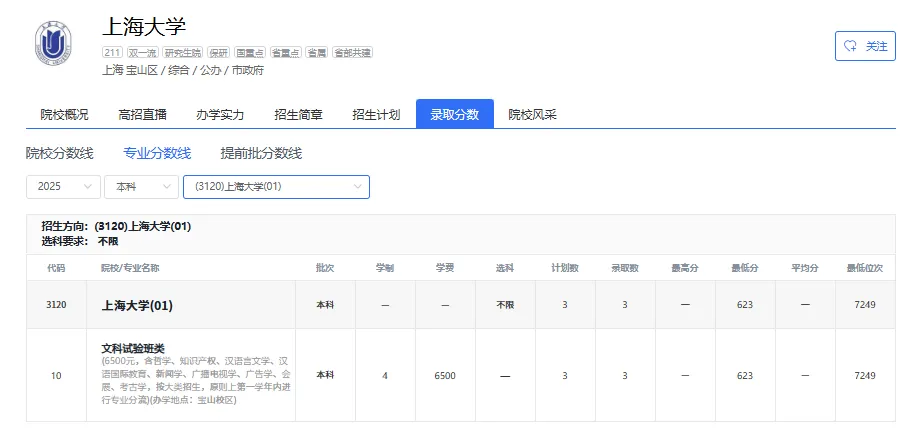Click the 平均分 column header
The image size is (924, 435).
click(x=805, y=268)
